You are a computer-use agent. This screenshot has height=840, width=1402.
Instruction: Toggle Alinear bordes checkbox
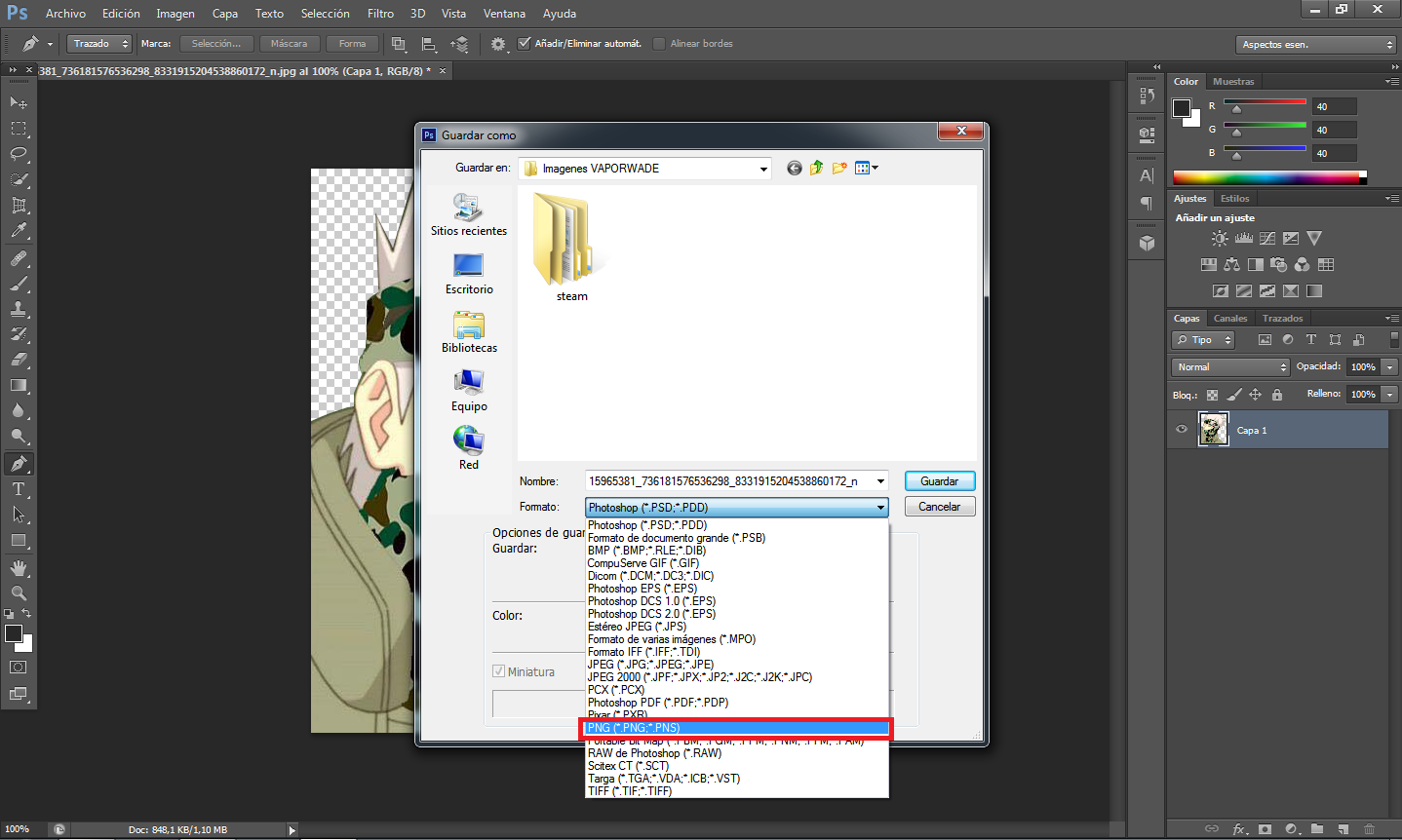point(659,43)
